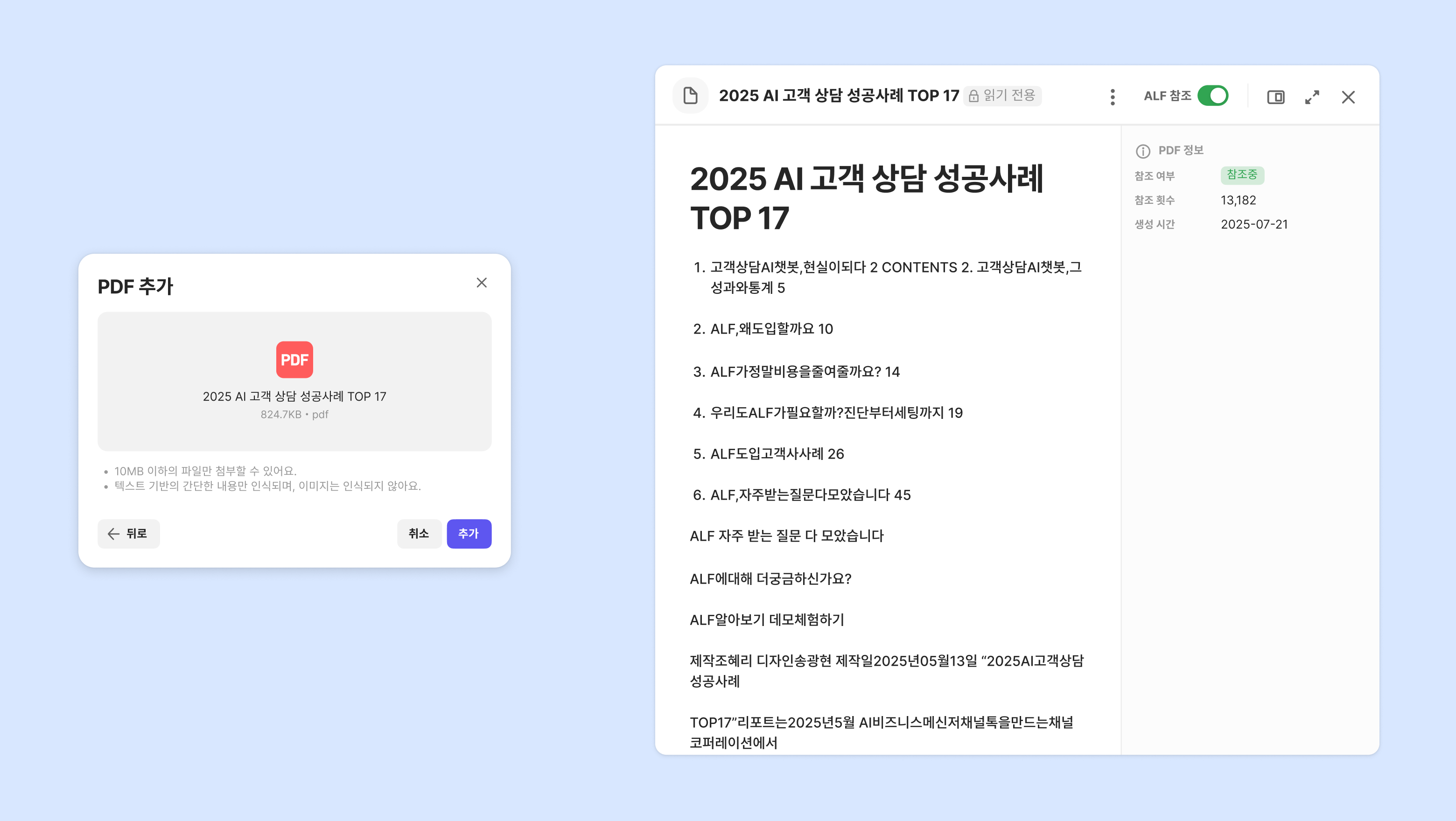This screenshot has height=821, width=1456.
Task: Click the 추가 add button
Action: (469, 533)
